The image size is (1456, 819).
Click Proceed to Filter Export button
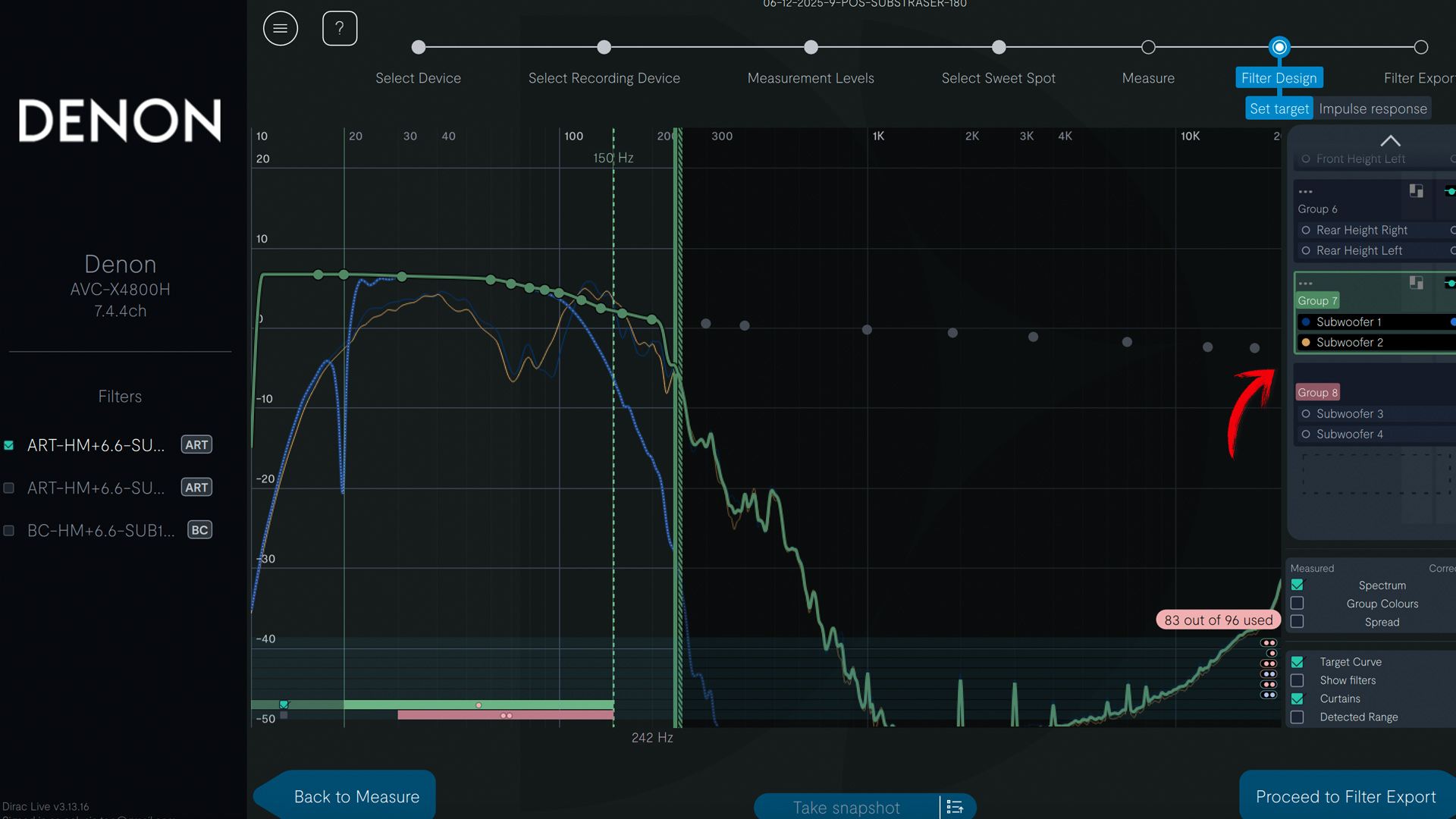tap(1345, 796)
